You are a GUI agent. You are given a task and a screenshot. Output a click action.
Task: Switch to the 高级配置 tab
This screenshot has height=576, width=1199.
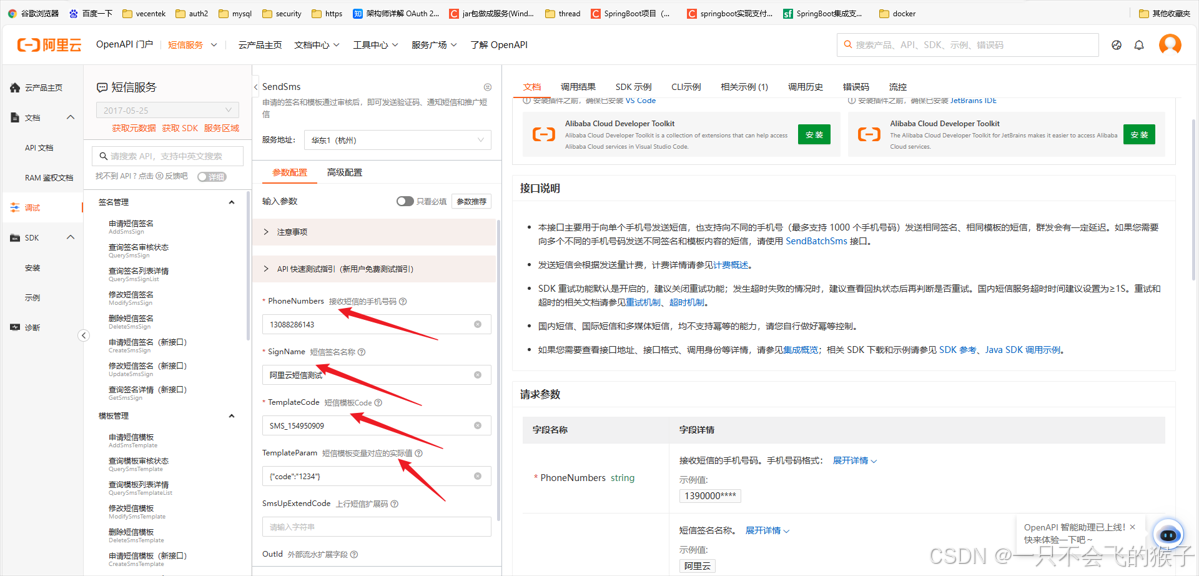(x=344, y=172)
